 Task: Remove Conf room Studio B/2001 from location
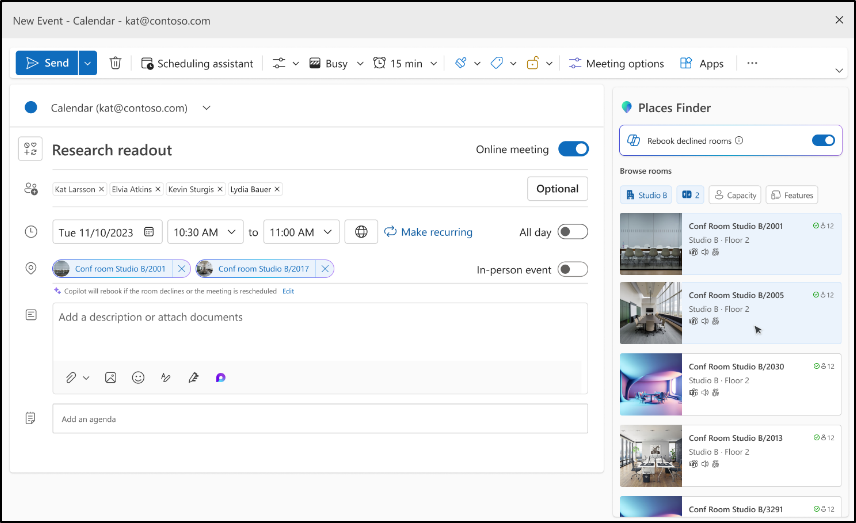[x=181, y=269]
